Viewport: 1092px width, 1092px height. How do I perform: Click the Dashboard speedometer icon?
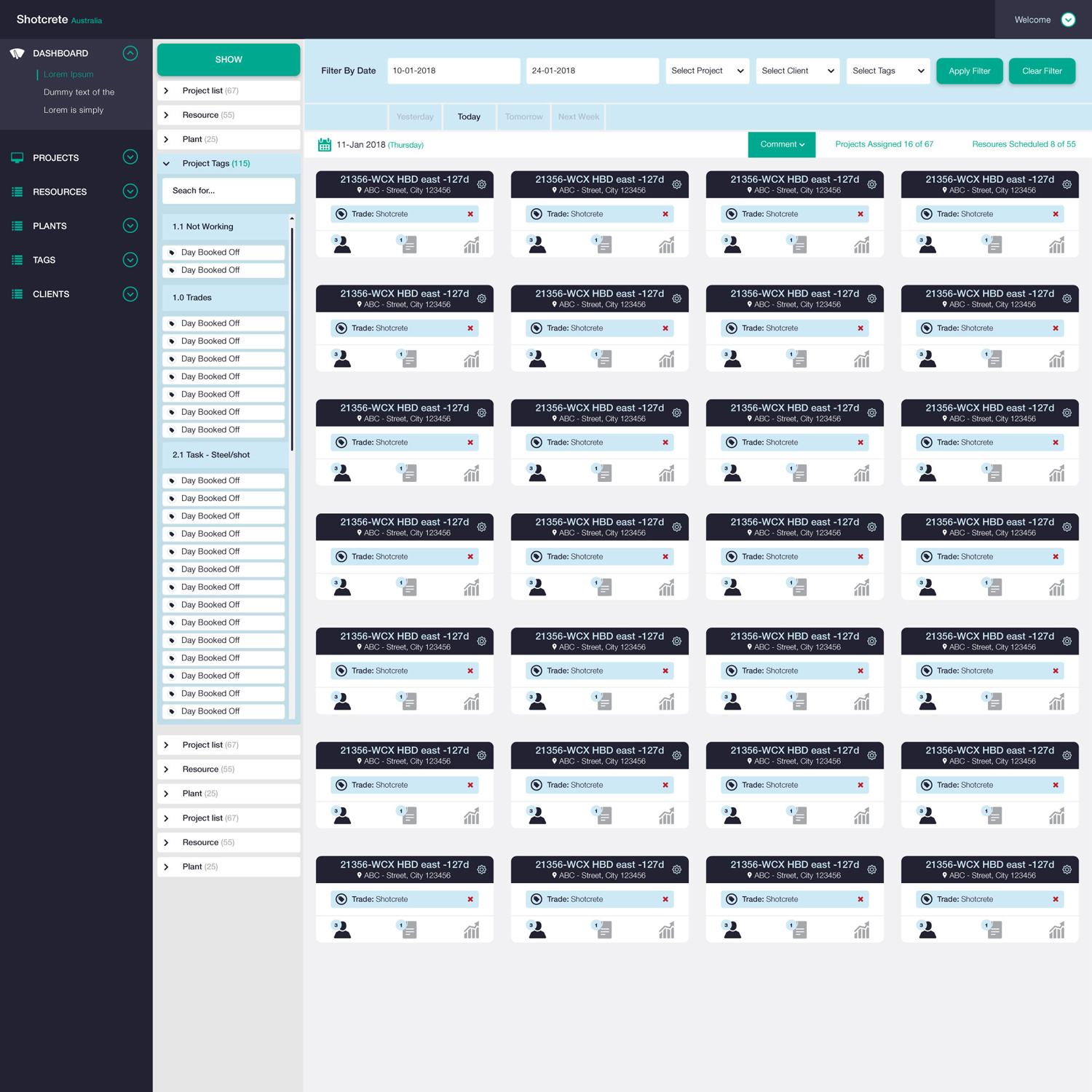(17, 53)
